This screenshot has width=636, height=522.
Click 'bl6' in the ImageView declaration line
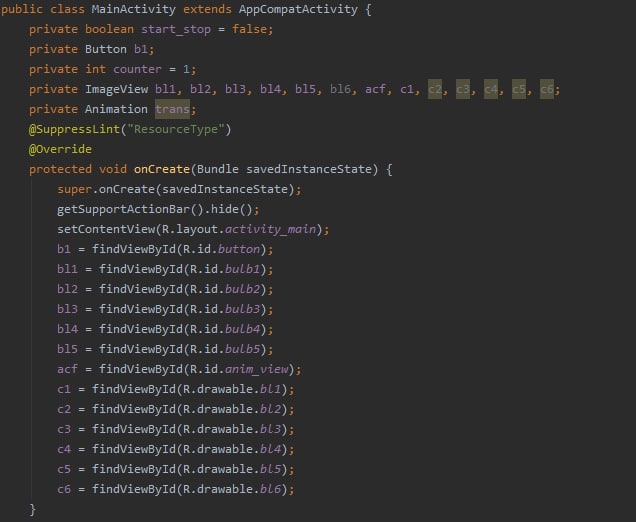tap(340, 89)
